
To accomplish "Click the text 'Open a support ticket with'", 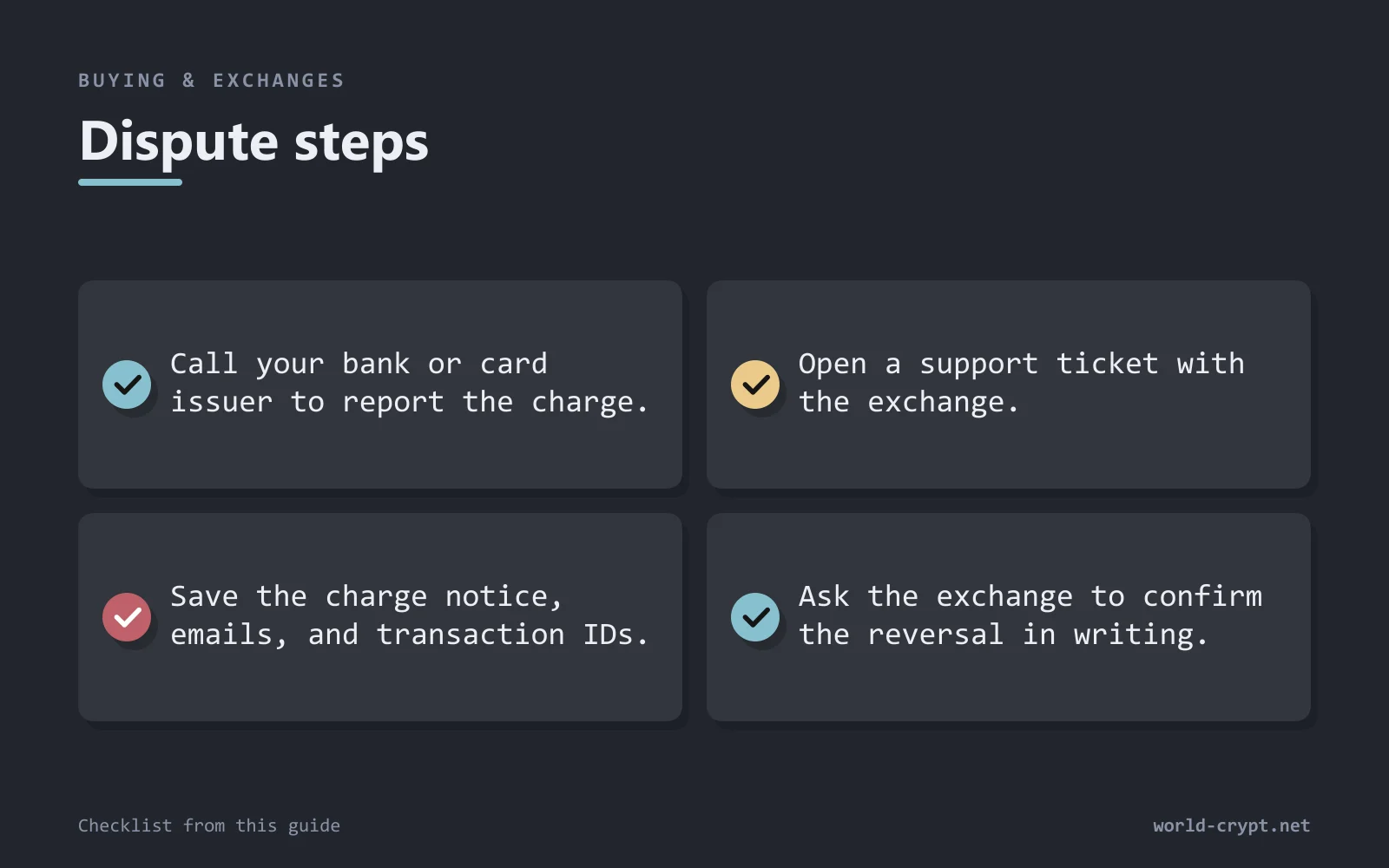I will tap(1022, 364).
